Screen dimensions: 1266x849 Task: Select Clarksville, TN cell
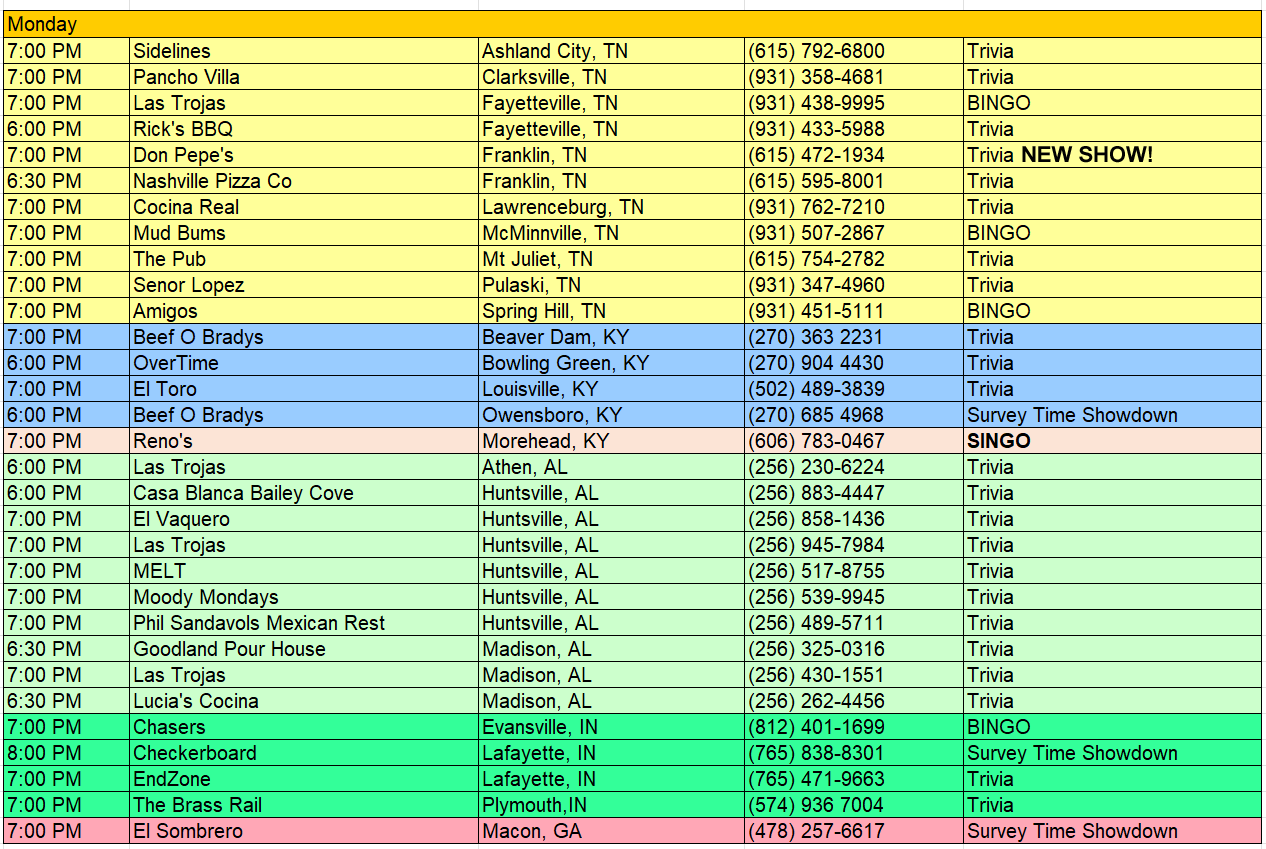[x=611, y=77]
